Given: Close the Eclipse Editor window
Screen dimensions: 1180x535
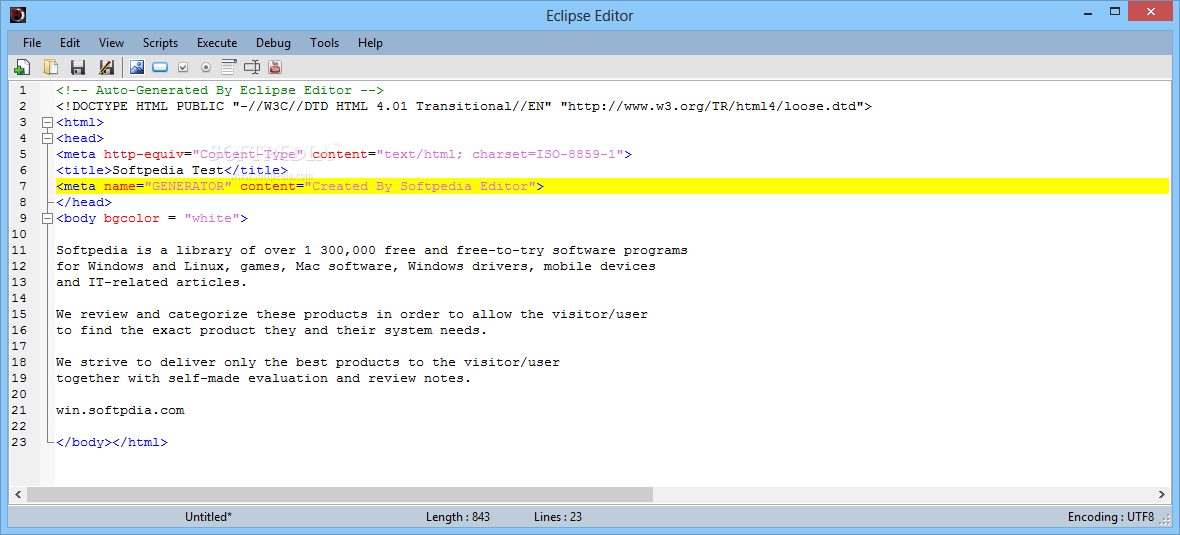Looking at the screenshot, I should 1150,13.
